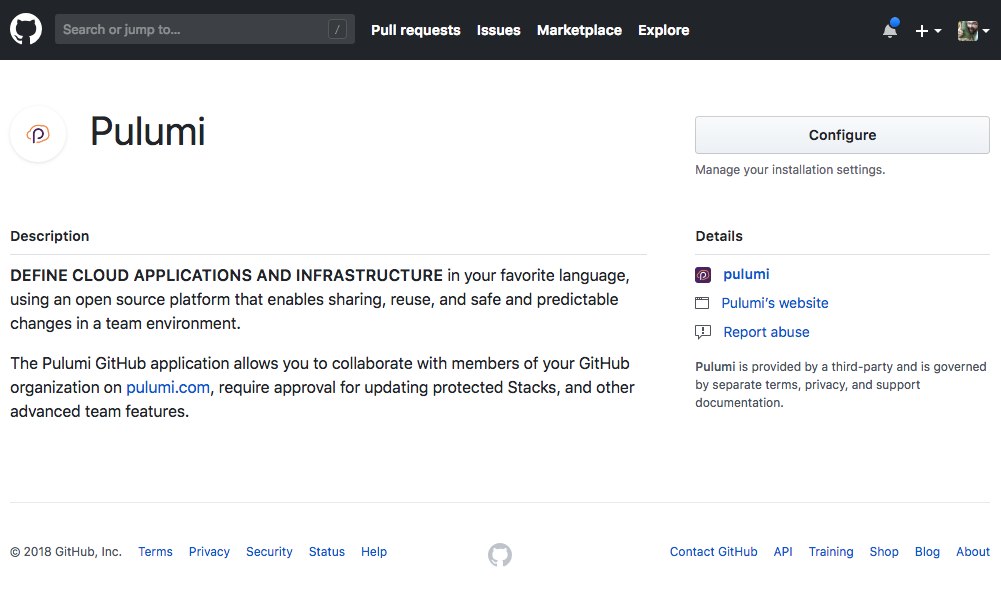This screenshot has width=1001, height=589.
Task: Open the Help footer link
Action: click(x=374, y=551)
